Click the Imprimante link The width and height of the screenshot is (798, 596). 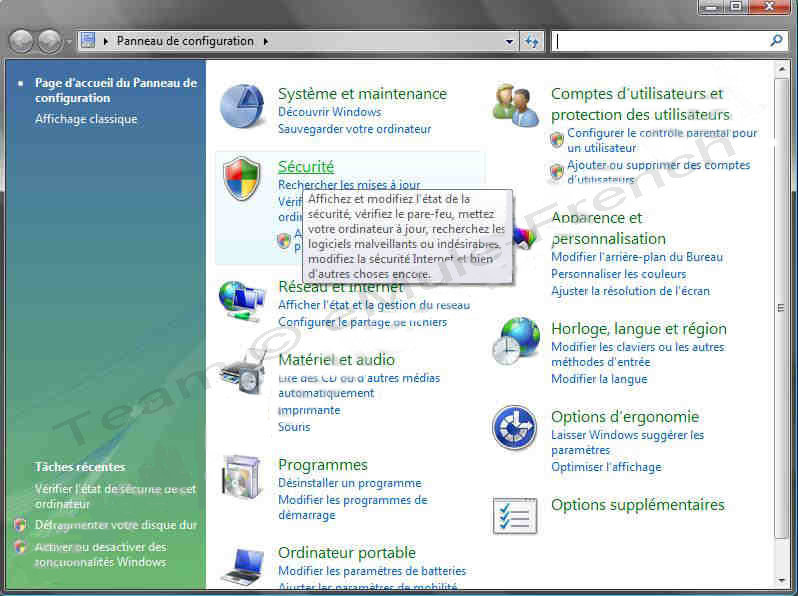309,410
